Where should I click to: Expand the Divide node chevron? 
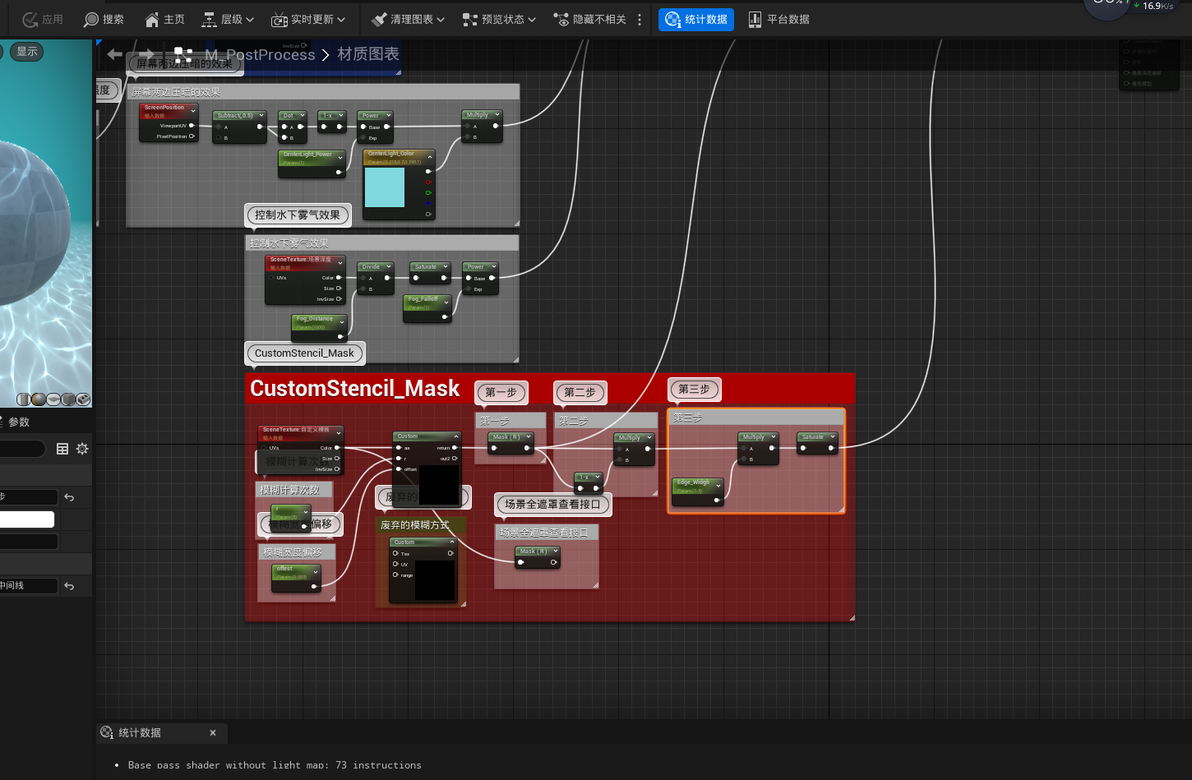(388, 267)
